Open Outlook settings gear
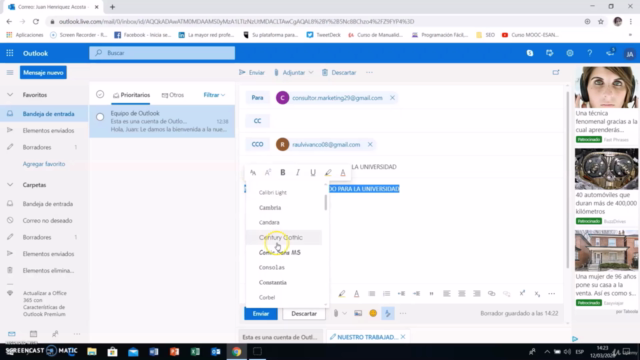 (570, 53)
